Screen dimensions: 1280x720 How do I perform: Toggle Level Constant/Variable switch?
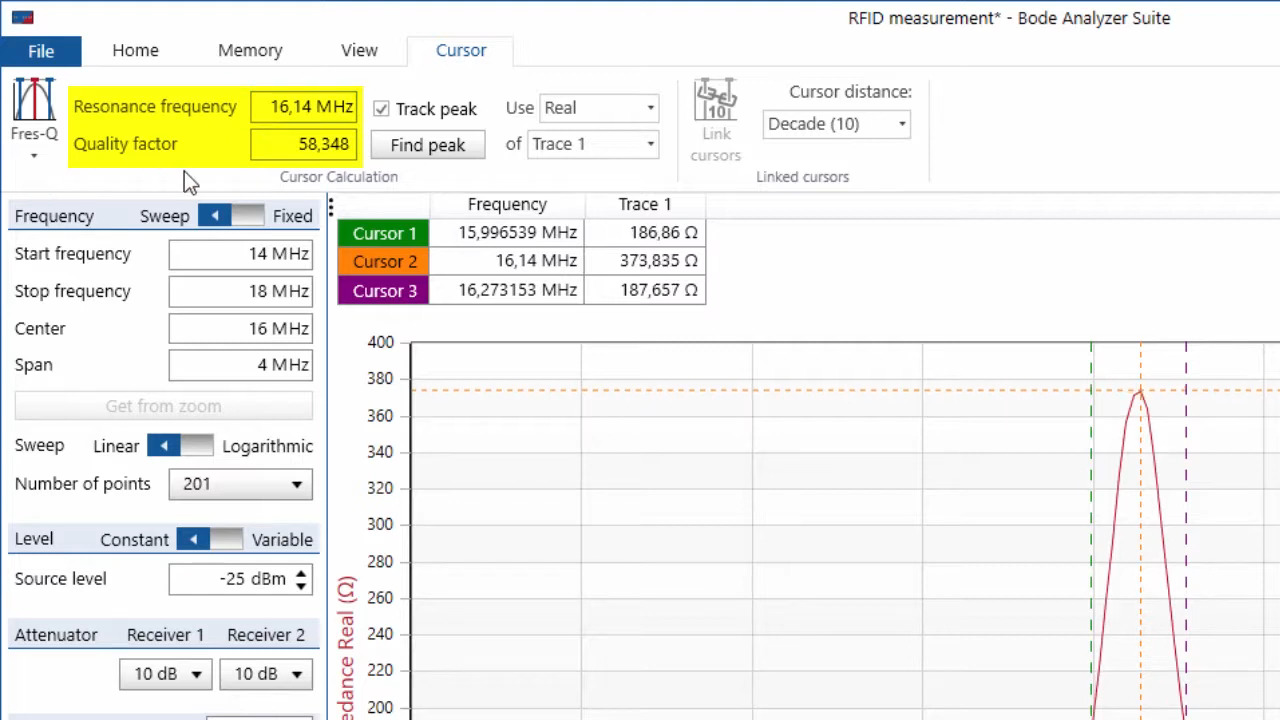click(x=209, y=540)
